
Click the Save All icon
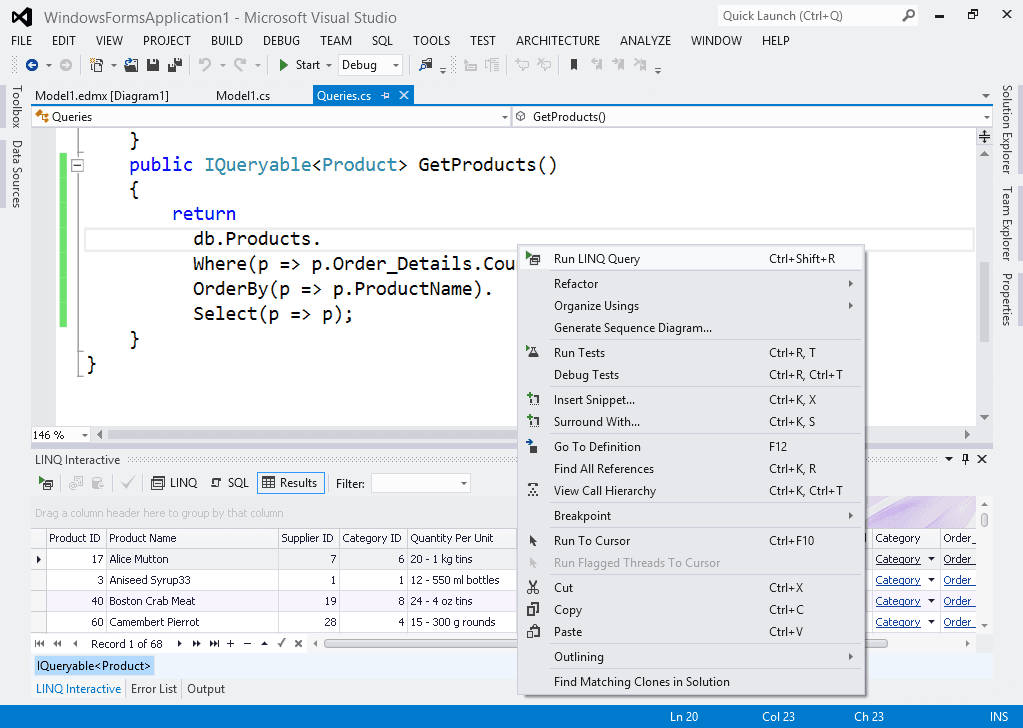[x=175, y=65]
